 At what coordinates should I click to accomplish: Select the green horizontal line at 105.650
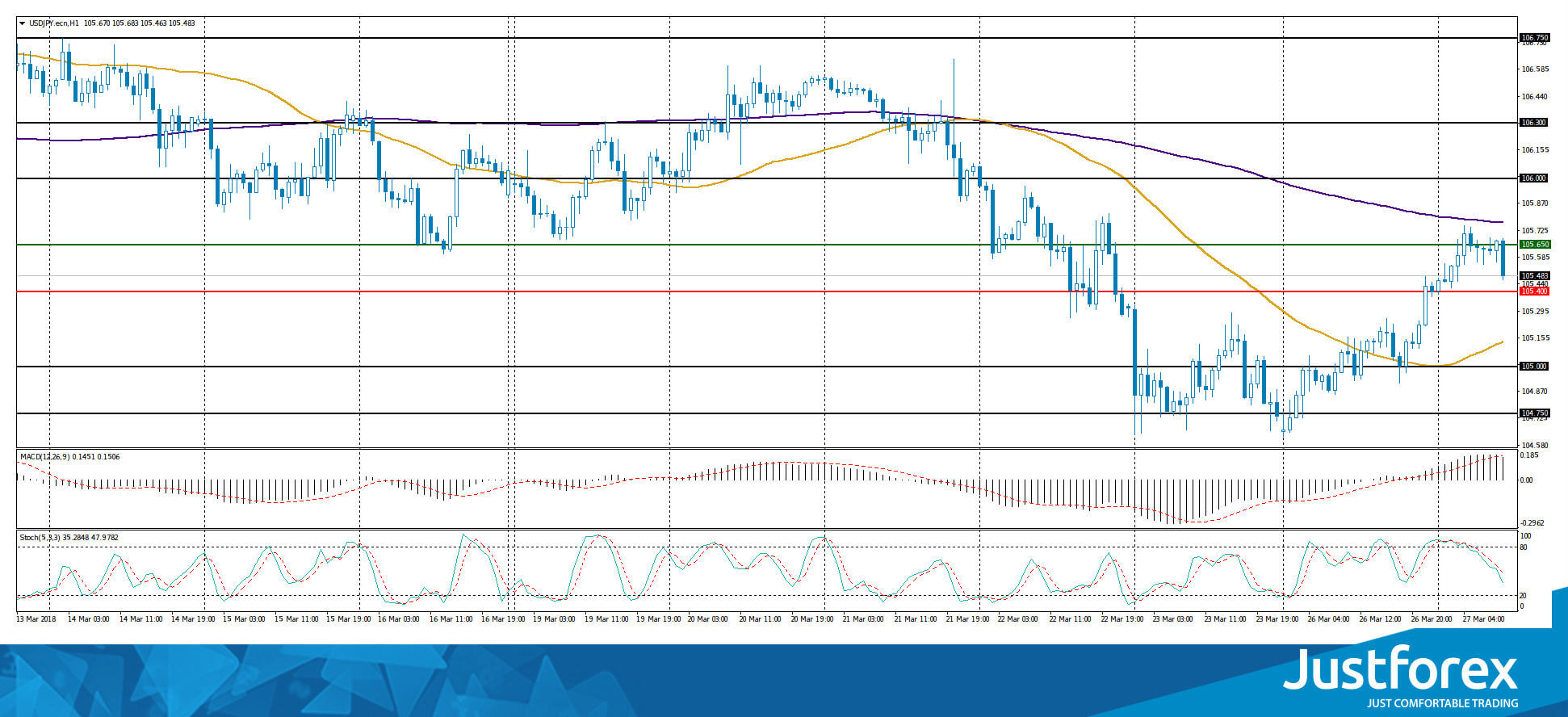[767, 244]
